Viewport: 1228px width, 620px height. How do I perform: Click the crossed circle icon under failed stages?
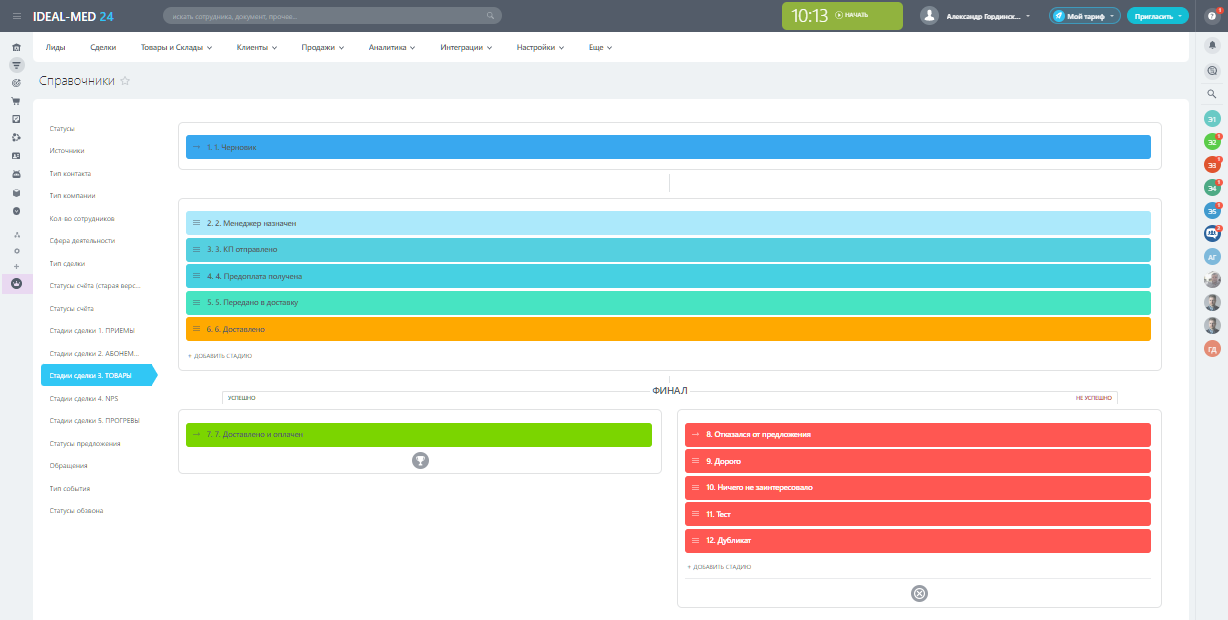coord(919,593)
